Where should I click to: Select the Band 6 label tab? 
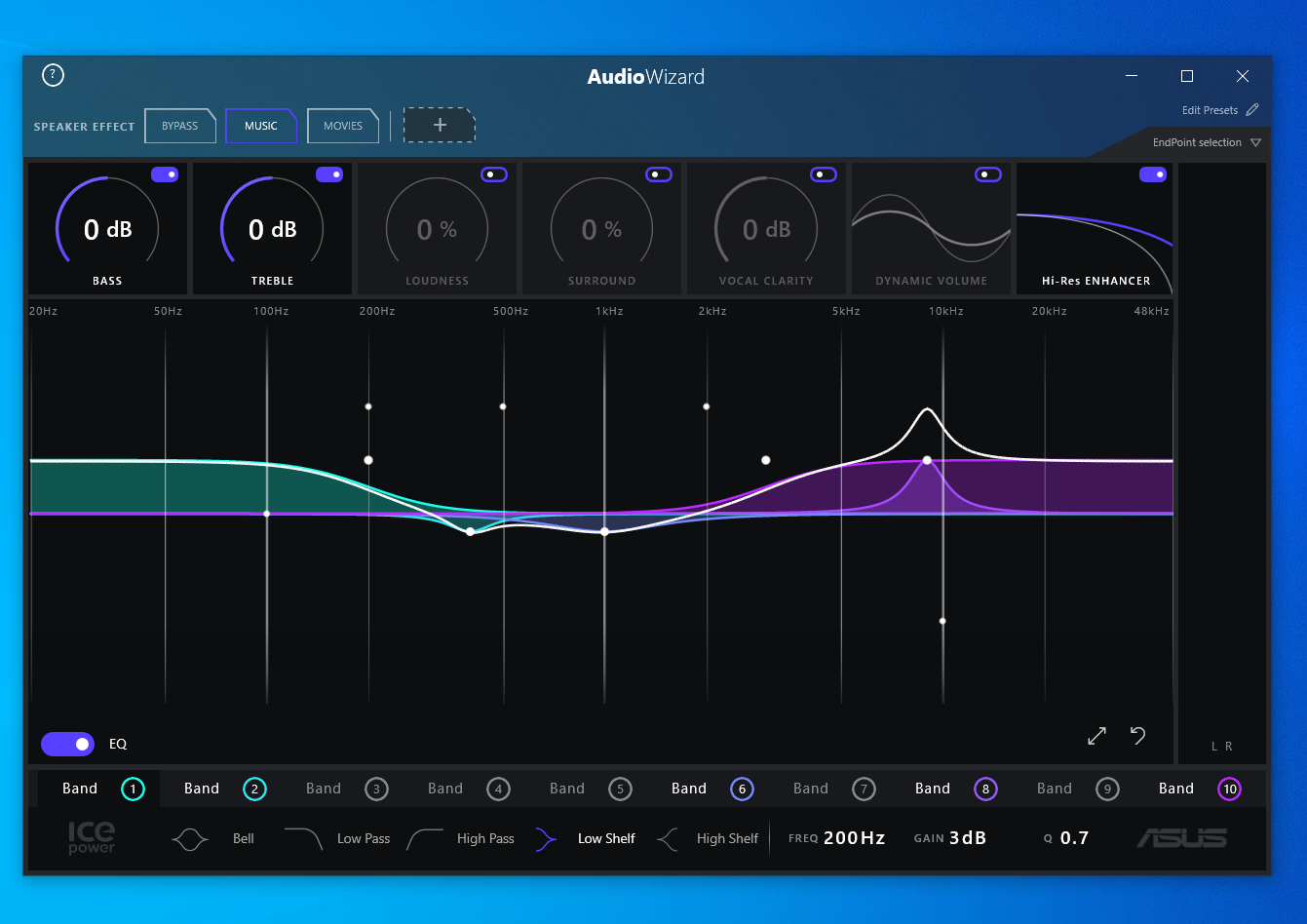coord(689,789)
